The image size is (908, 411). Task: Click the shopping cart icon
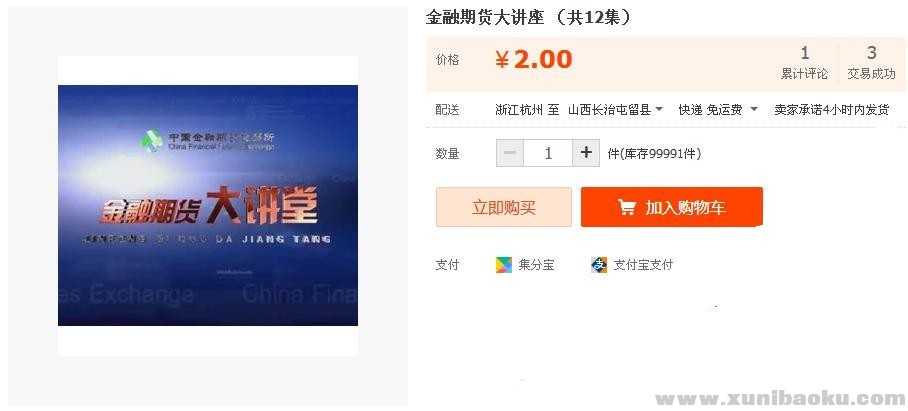point(627,207)
